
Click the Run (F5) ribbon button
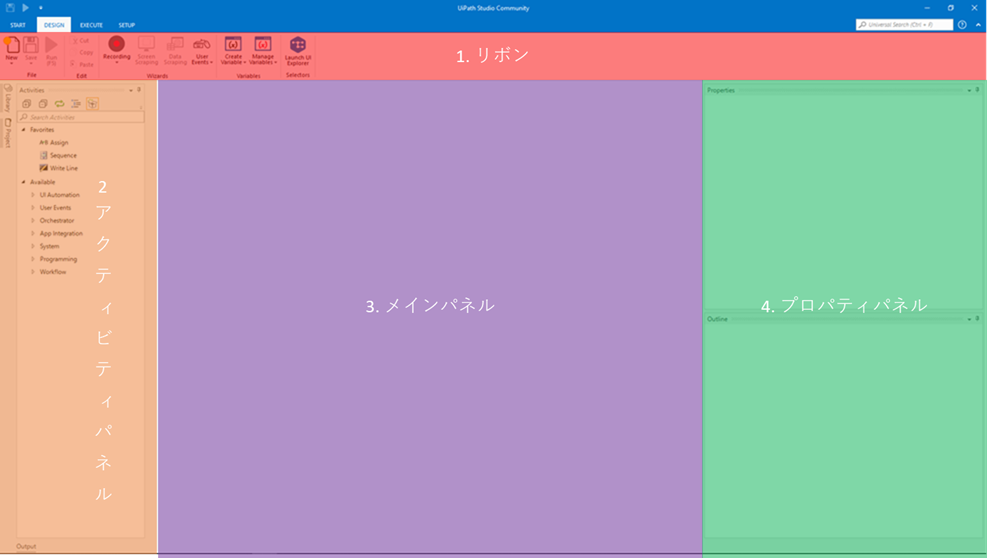pyautogui.click(x=52, y=50)
